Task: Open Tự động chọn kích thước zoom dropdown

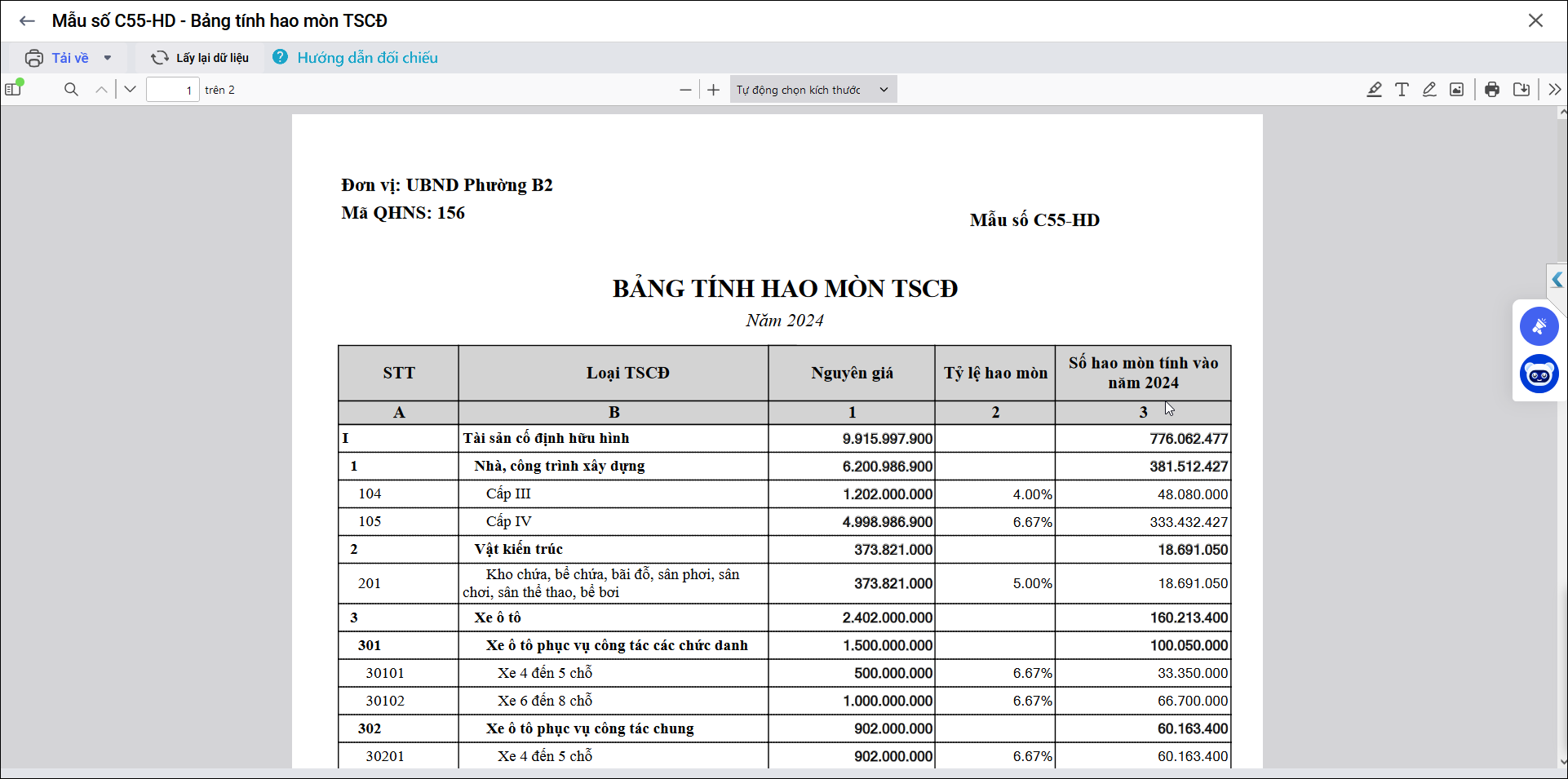Action: pos(813,90)
